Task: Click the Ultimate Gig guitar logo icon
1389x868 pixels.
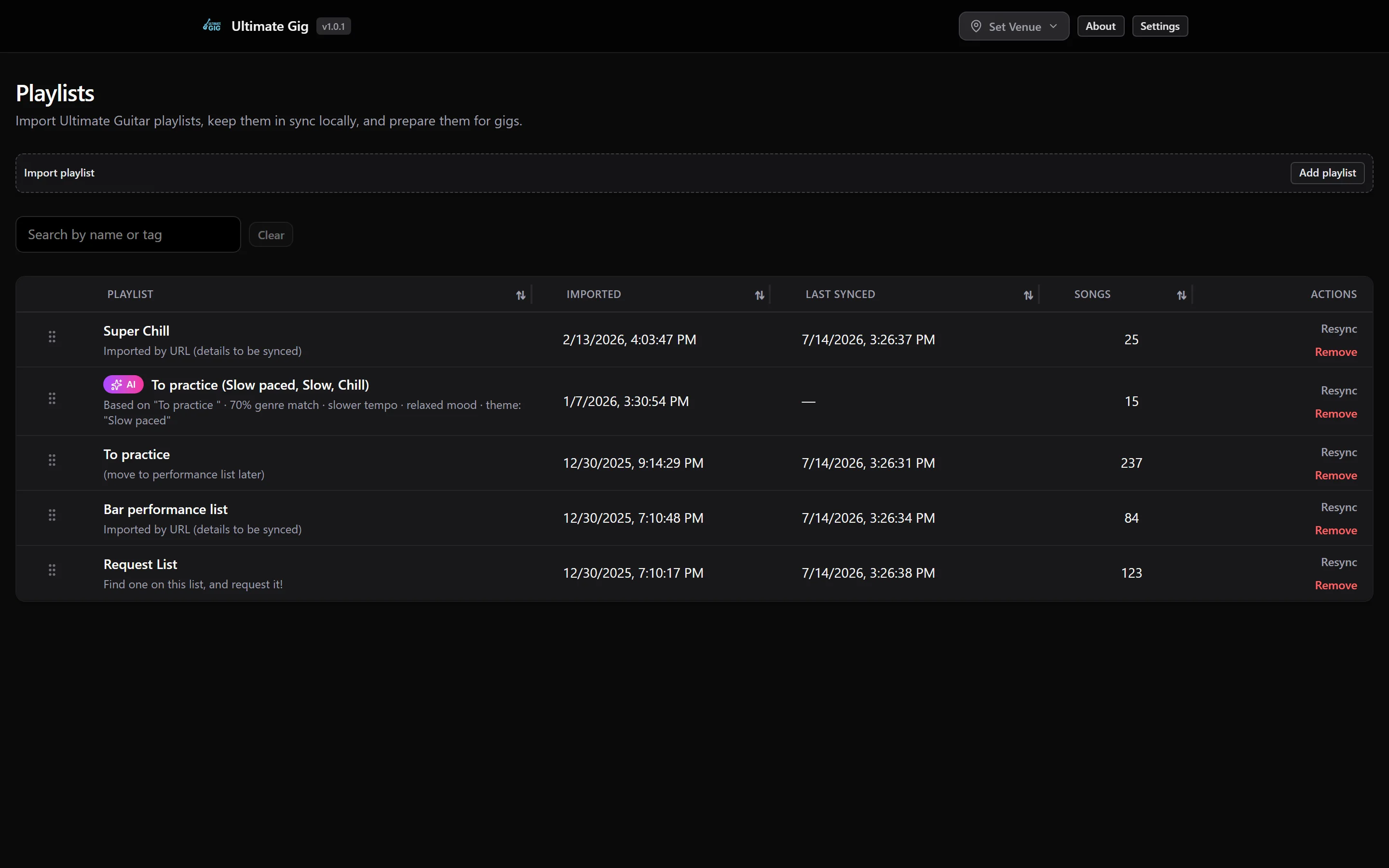Action: 212,26
